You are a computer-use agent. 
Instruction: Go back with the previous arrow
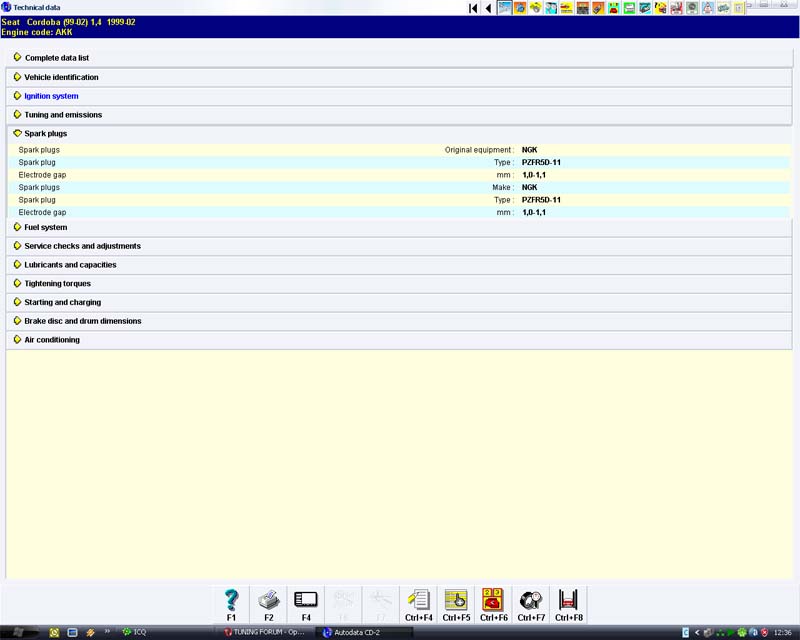pos(488,8)
